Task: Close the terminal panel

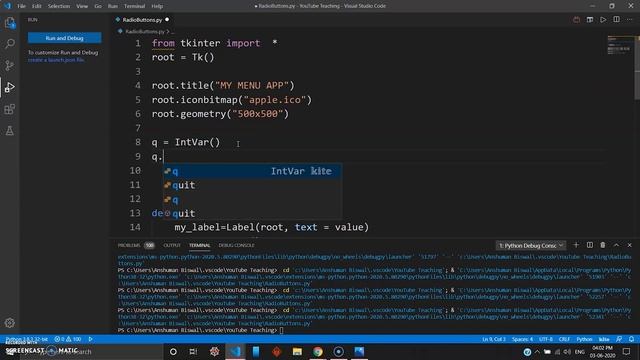Action: coord(629,245)
